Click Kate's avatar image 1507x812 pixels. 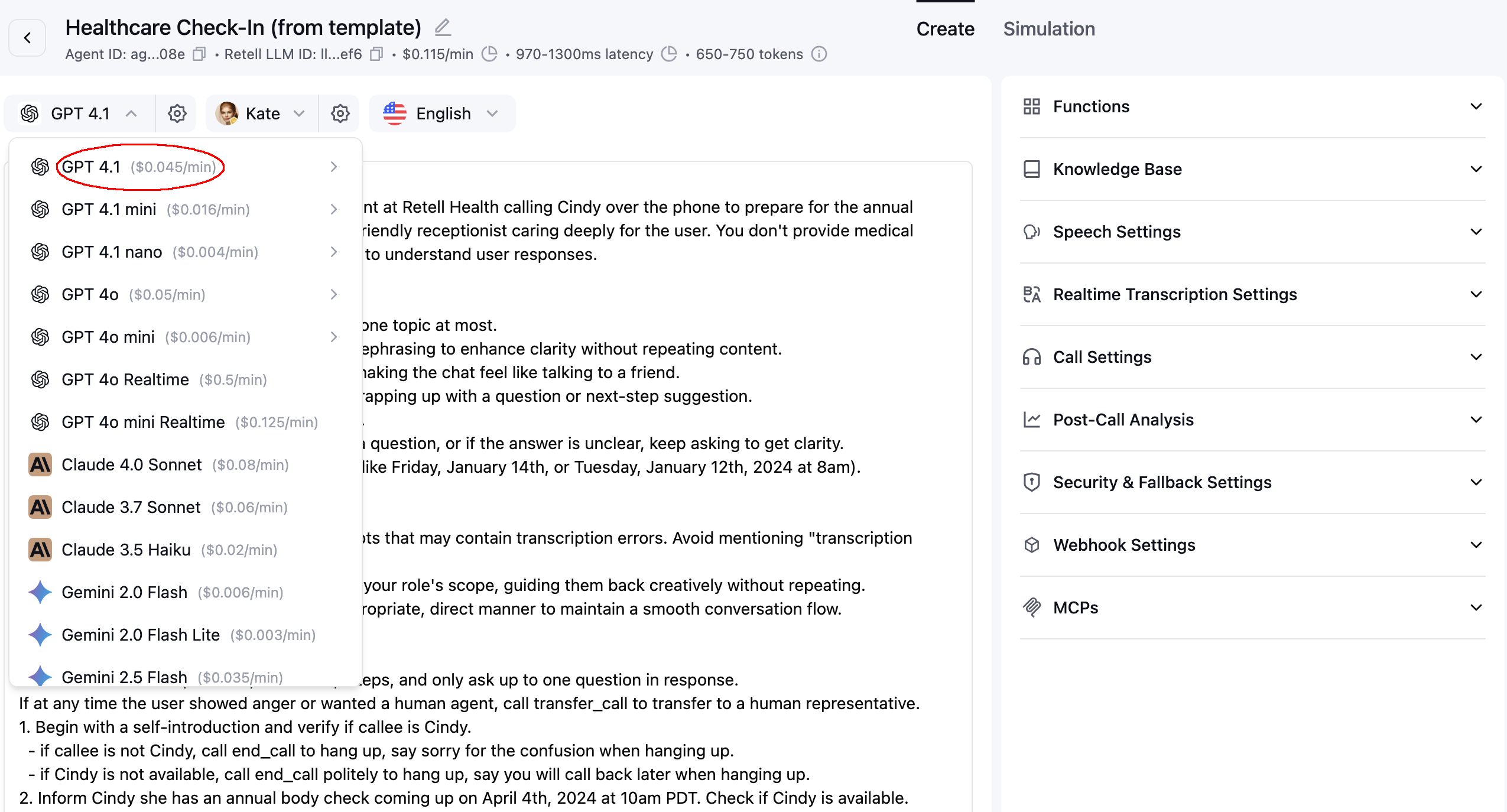tap(227, 113)
